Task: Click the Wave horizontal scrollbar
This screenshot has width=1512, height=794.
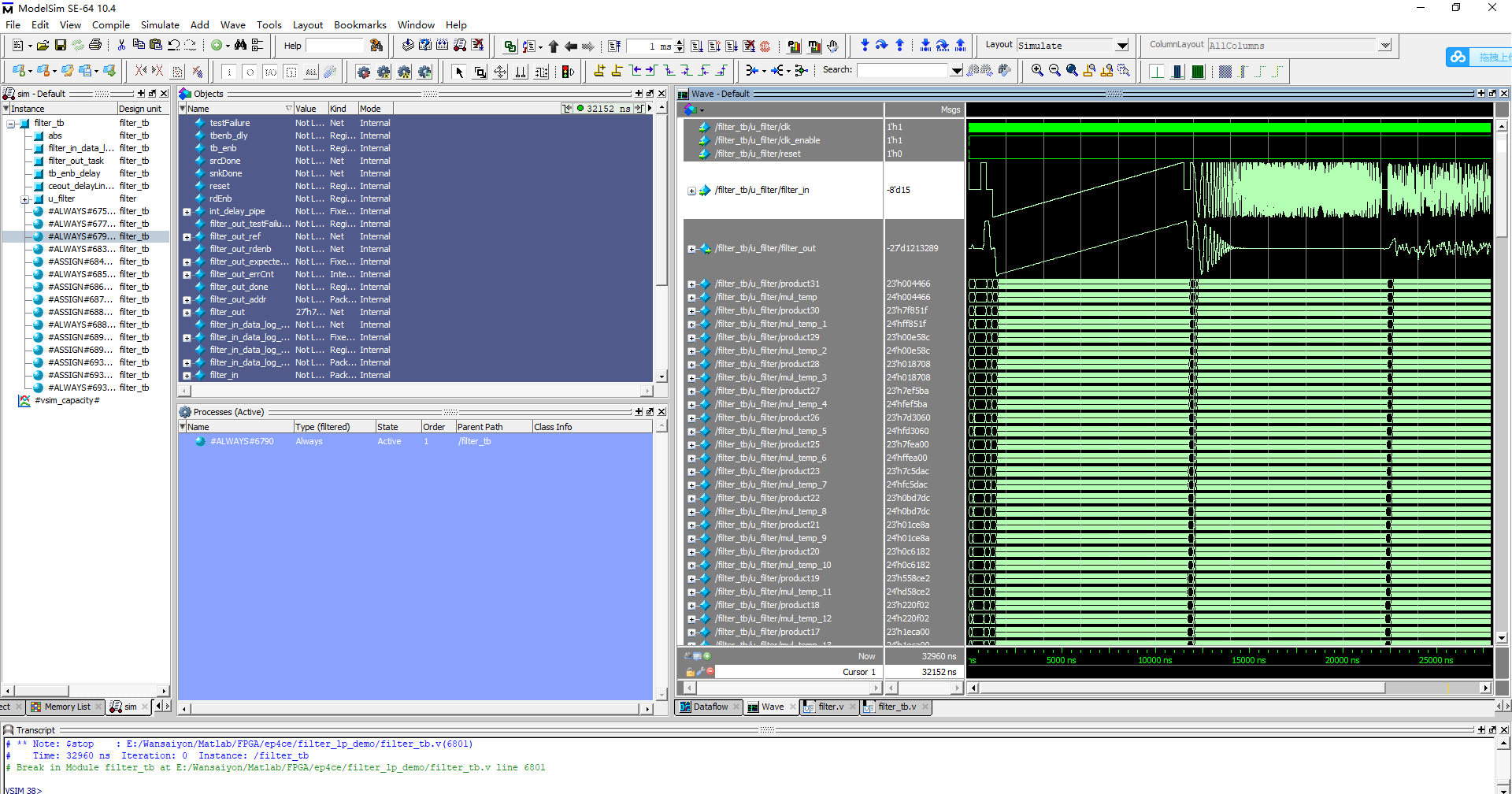Action: pos(1181,688)
